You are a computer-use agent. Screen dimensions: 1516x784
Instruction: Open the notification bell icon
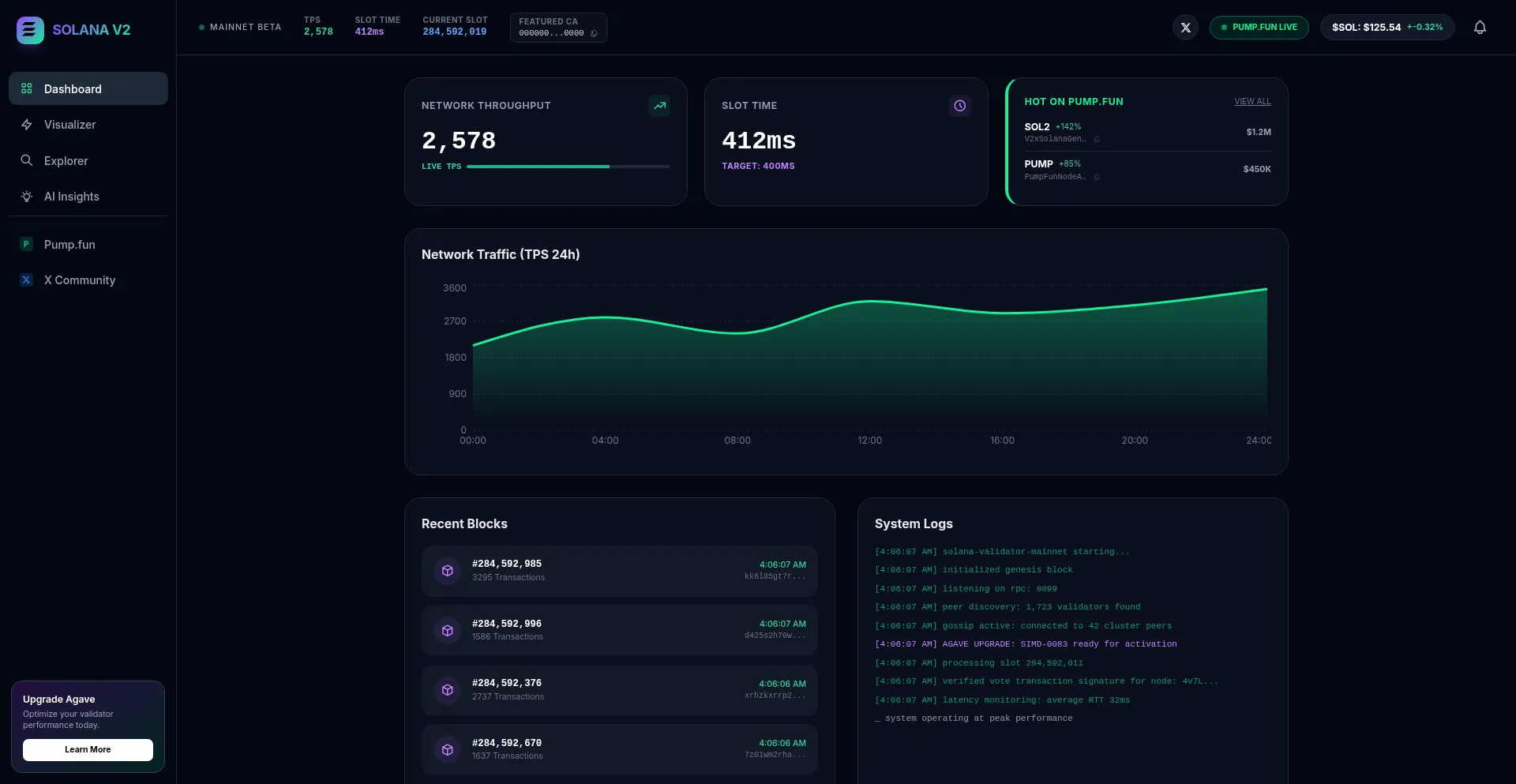(x=1480, y=28)
